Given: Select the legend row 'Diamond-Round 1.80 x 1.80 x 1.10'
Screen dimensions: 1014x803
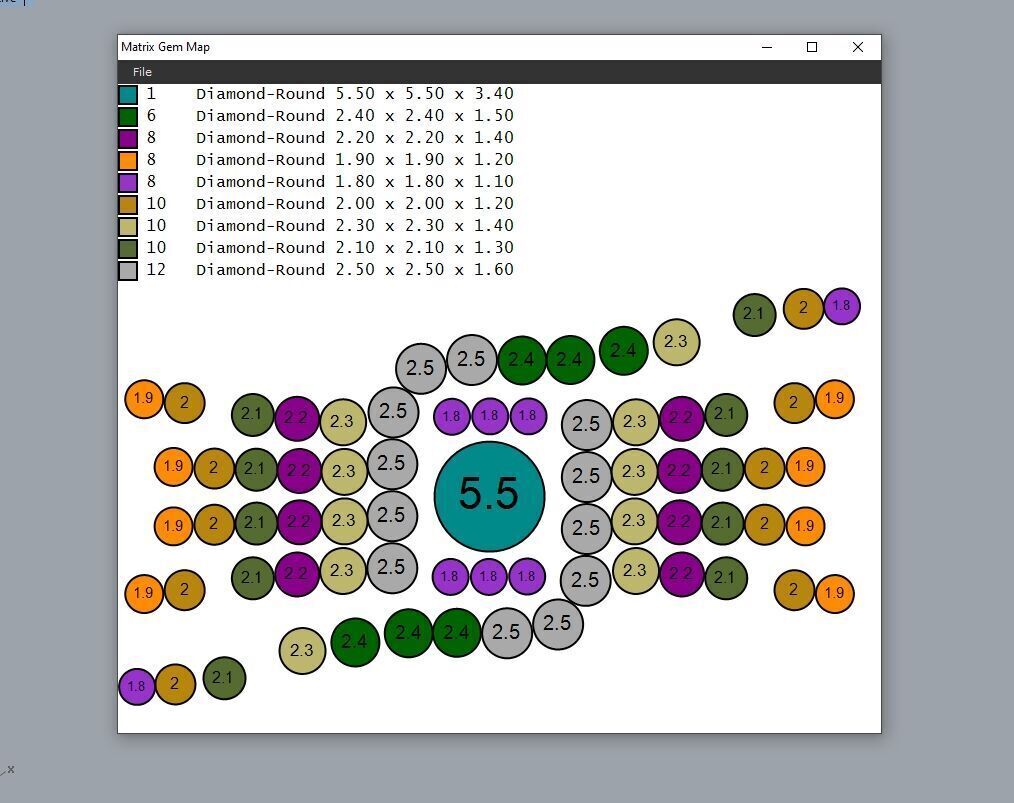Looking at the screenshot, I should pyautogui.click(x=355, y=182).
